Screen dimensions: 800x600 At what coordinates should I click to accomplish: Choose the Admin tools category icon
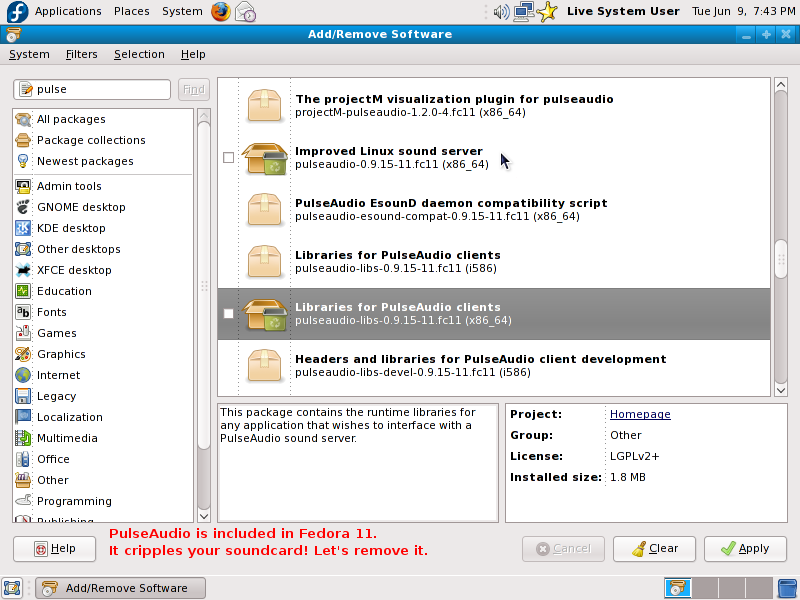(x=23, y=186)
